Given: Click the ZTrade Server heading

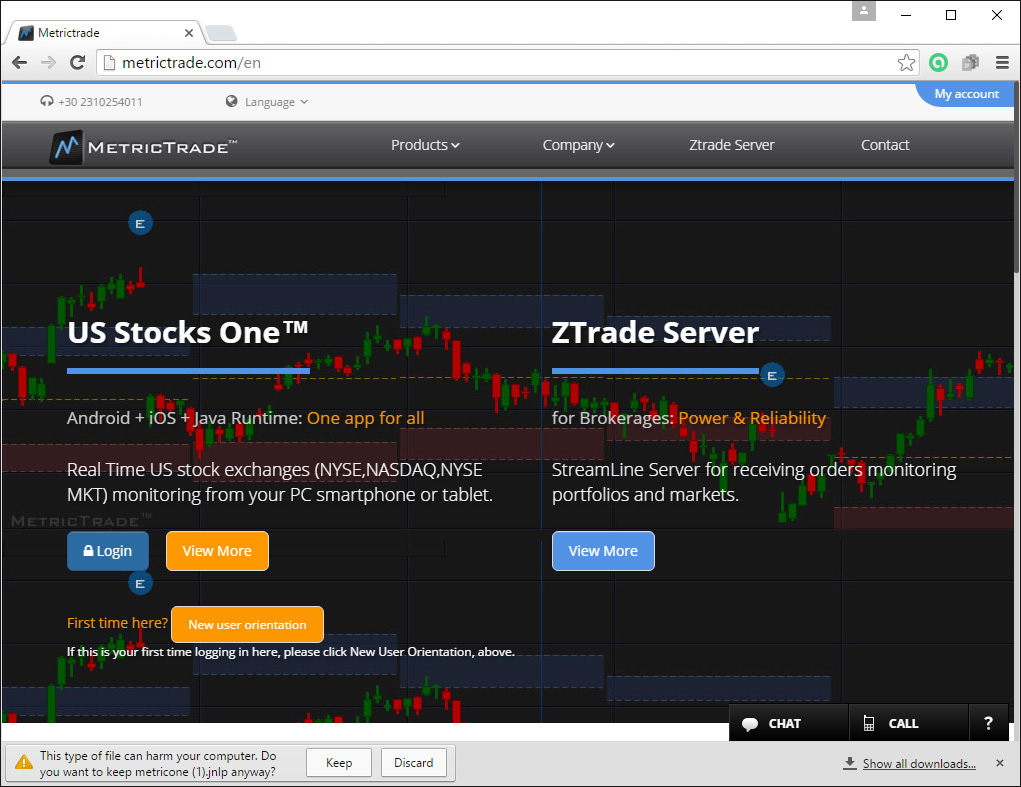Looking at the screenshot, I should [x=655, y=333].
